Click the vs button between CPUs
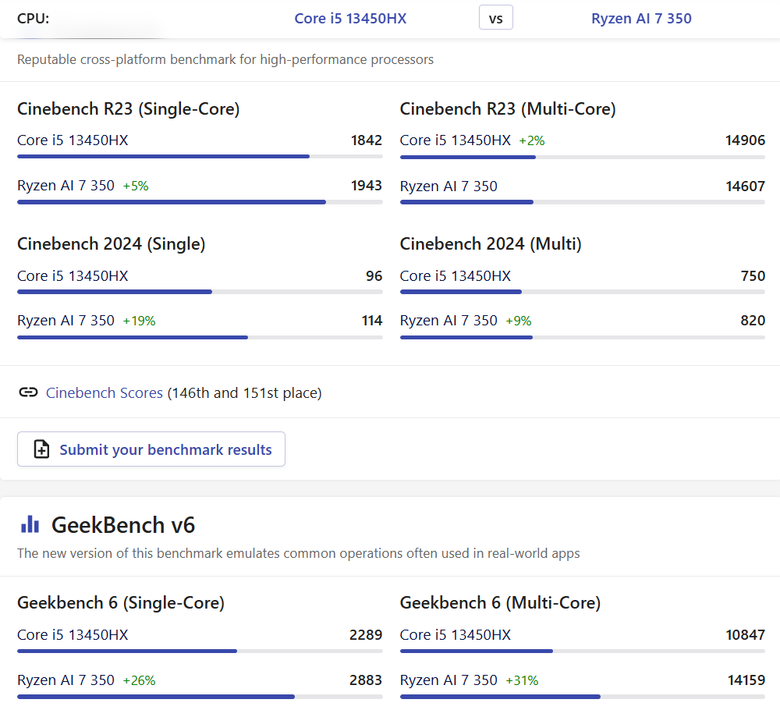 (495, 18)
